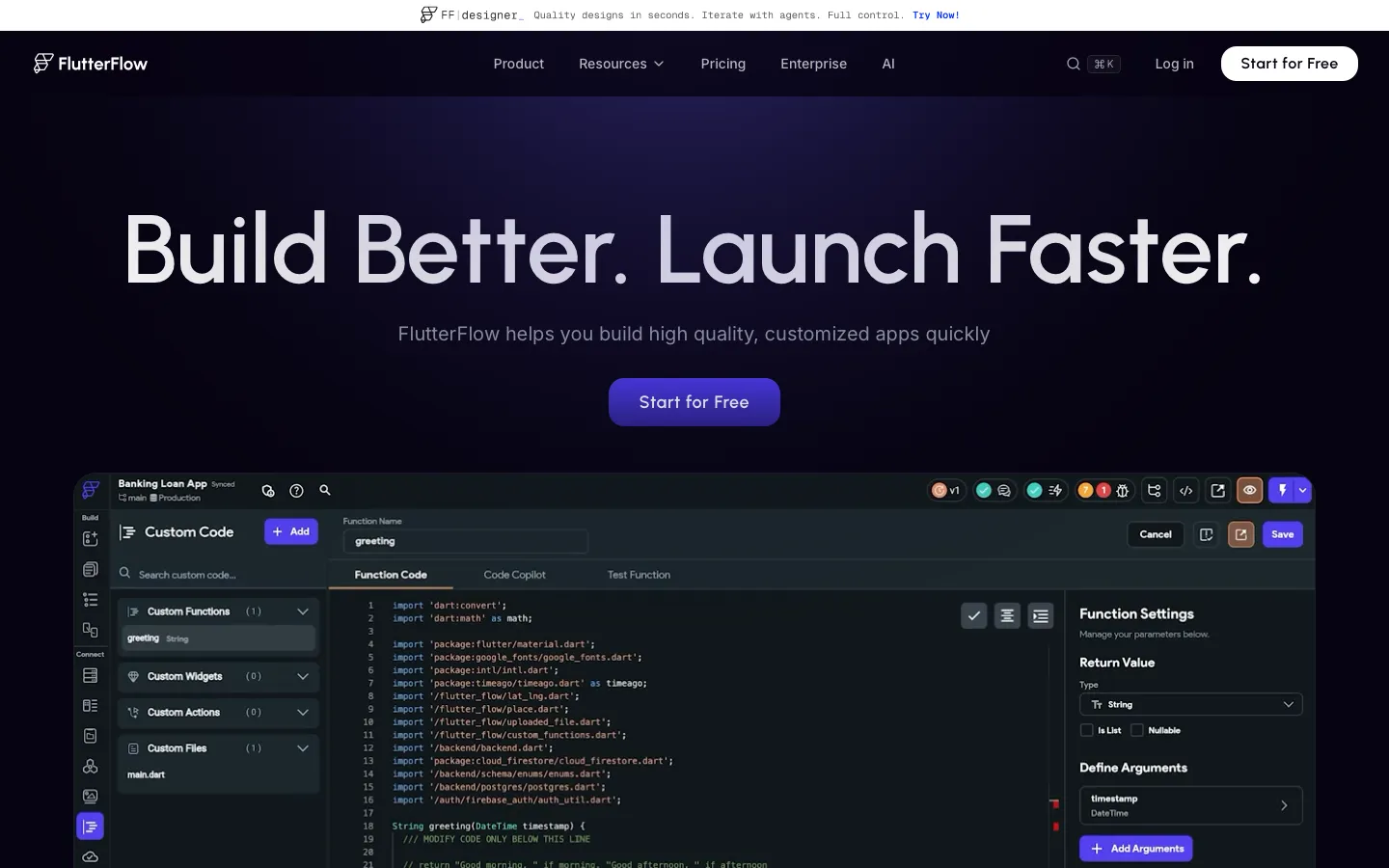Image resolution: width=1389 pixels, height=868 pixels.
Task: Click the white Start for Free header button
Action: (x=1289, y=64)
